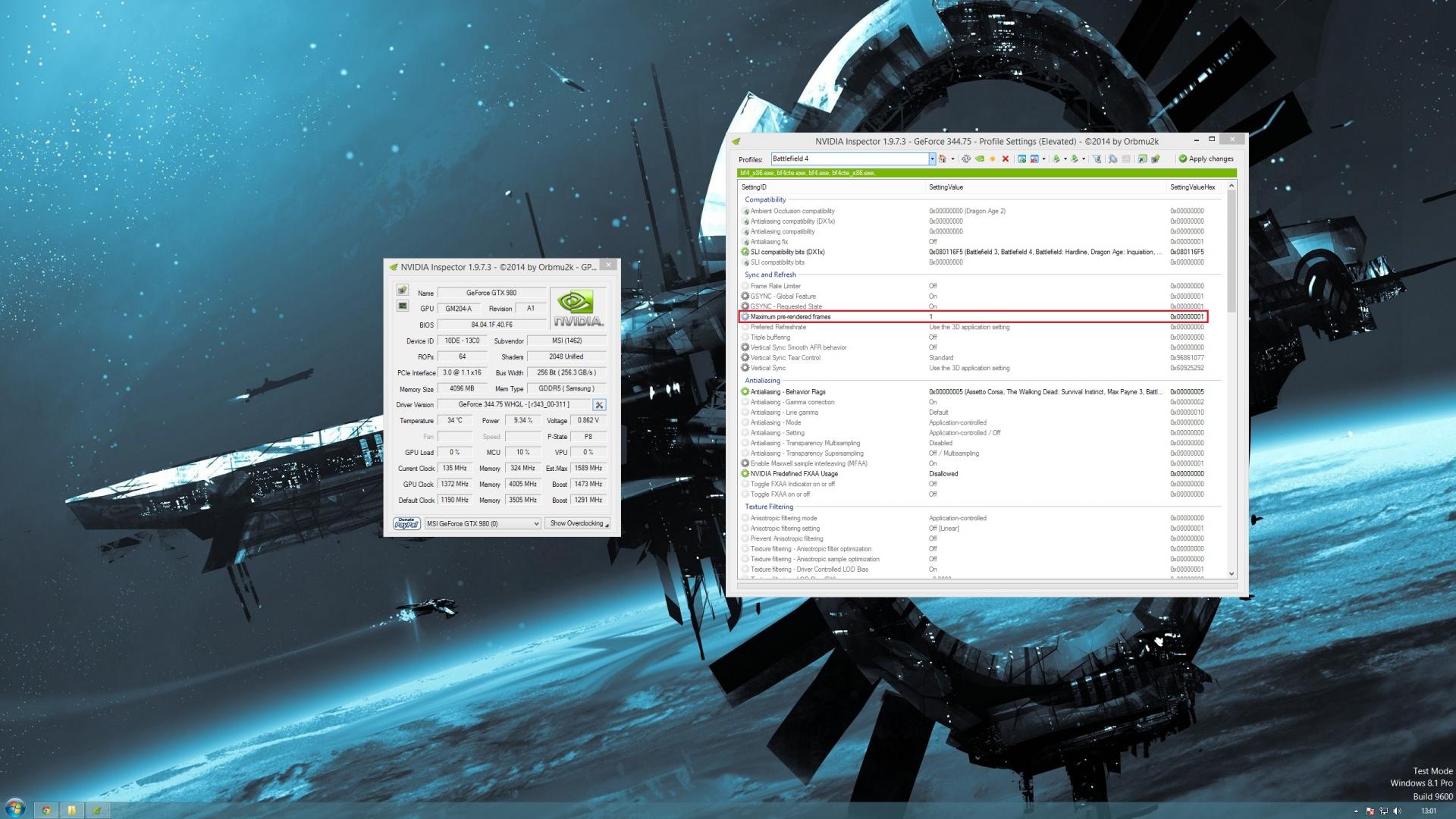Click the upload screenshot icon beside Name field
Image resolution: width=1456 pixels, height=819 pixels.
click(402, 290)
